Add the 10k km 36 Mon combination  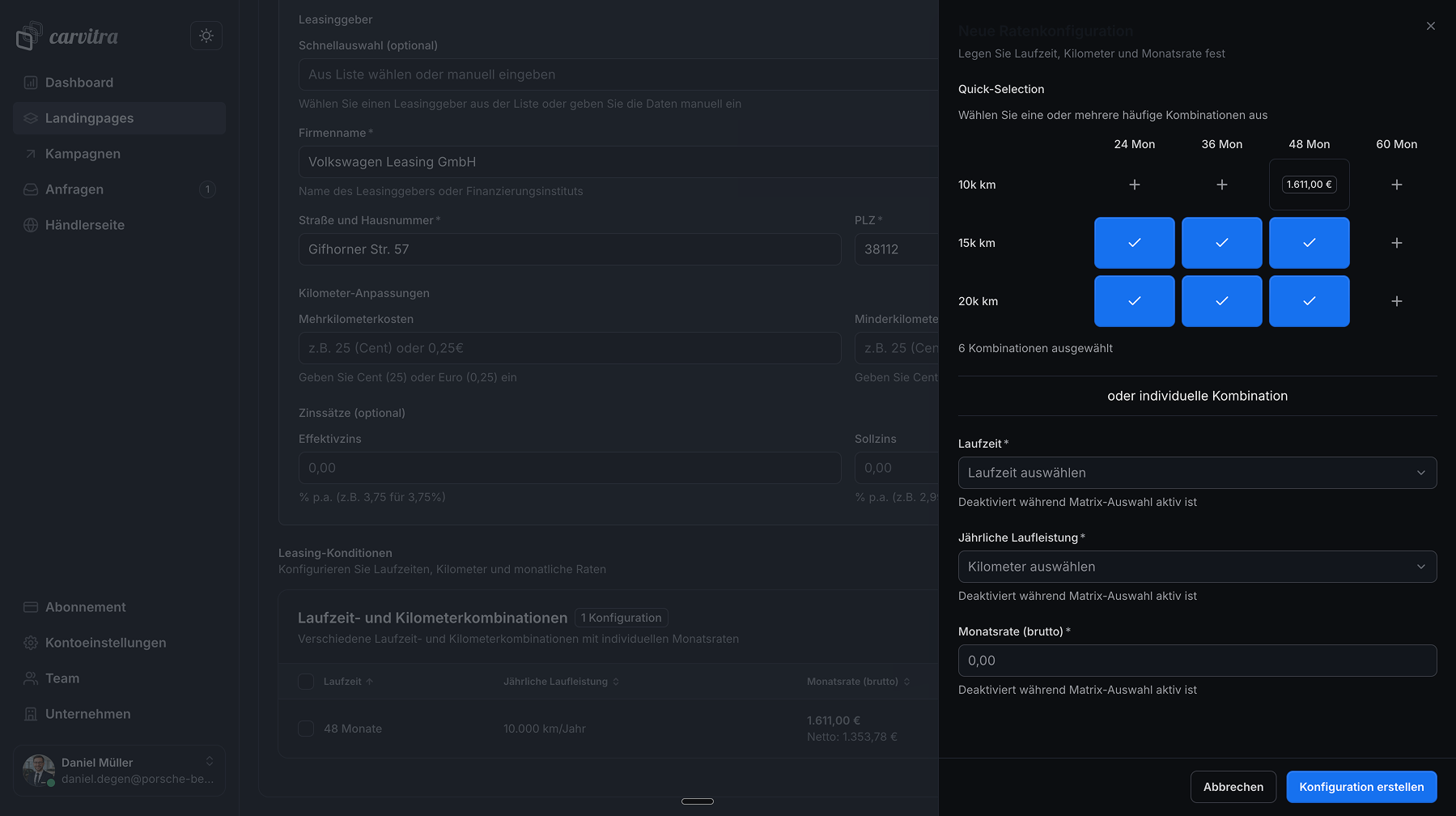tap(1221, 185)
